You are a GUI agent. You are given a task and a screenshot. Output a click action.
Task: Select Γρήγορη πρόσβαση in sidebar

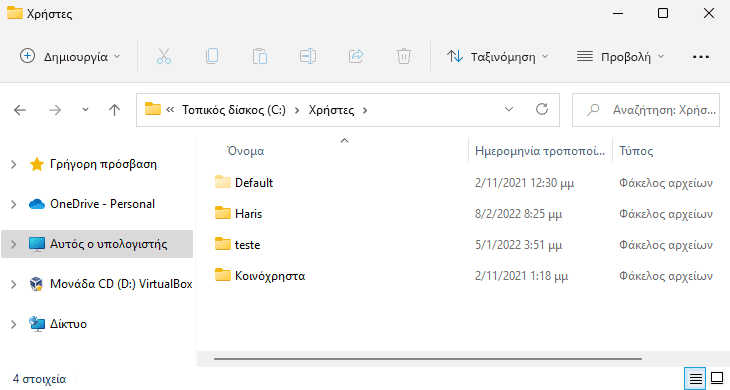click(x=103, y=164)
